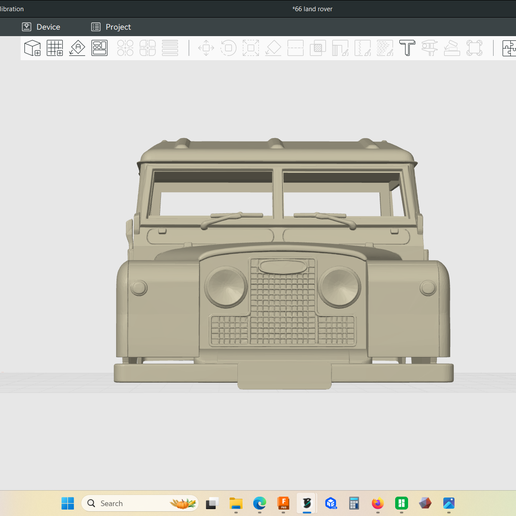Open the Mesh boolean tool

[x=318, y=48]
